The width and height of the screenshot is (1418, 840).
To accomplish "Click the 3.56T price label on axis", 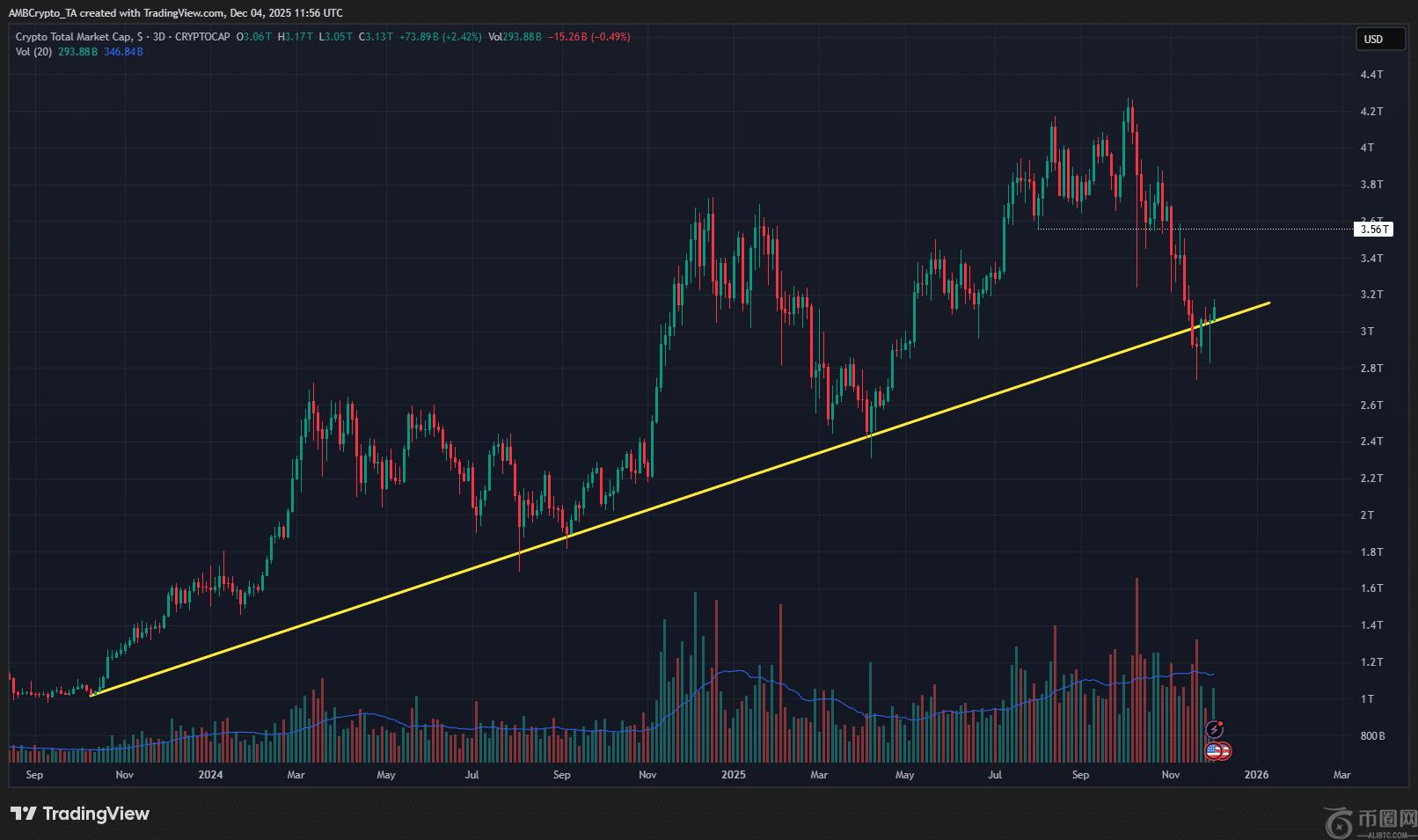I will coord(1375,230).
